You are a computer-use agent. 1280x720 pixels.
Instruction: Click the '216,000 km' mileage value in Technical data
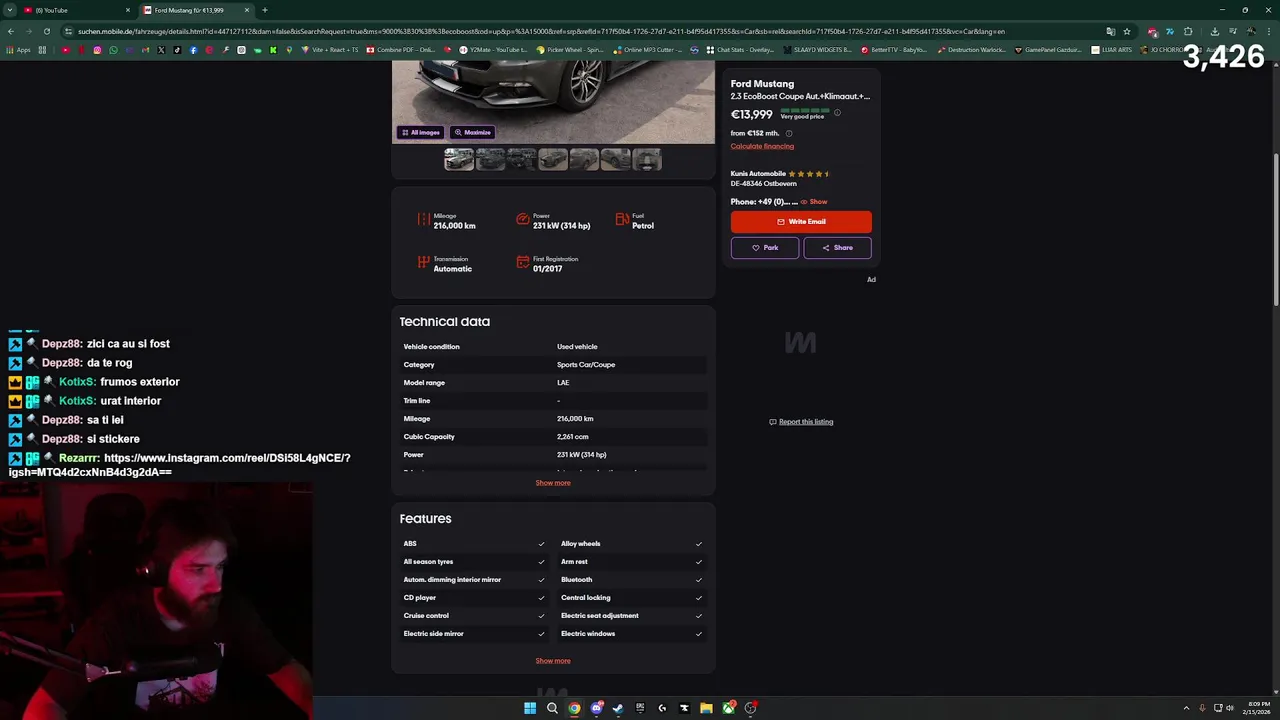(575, 419)
